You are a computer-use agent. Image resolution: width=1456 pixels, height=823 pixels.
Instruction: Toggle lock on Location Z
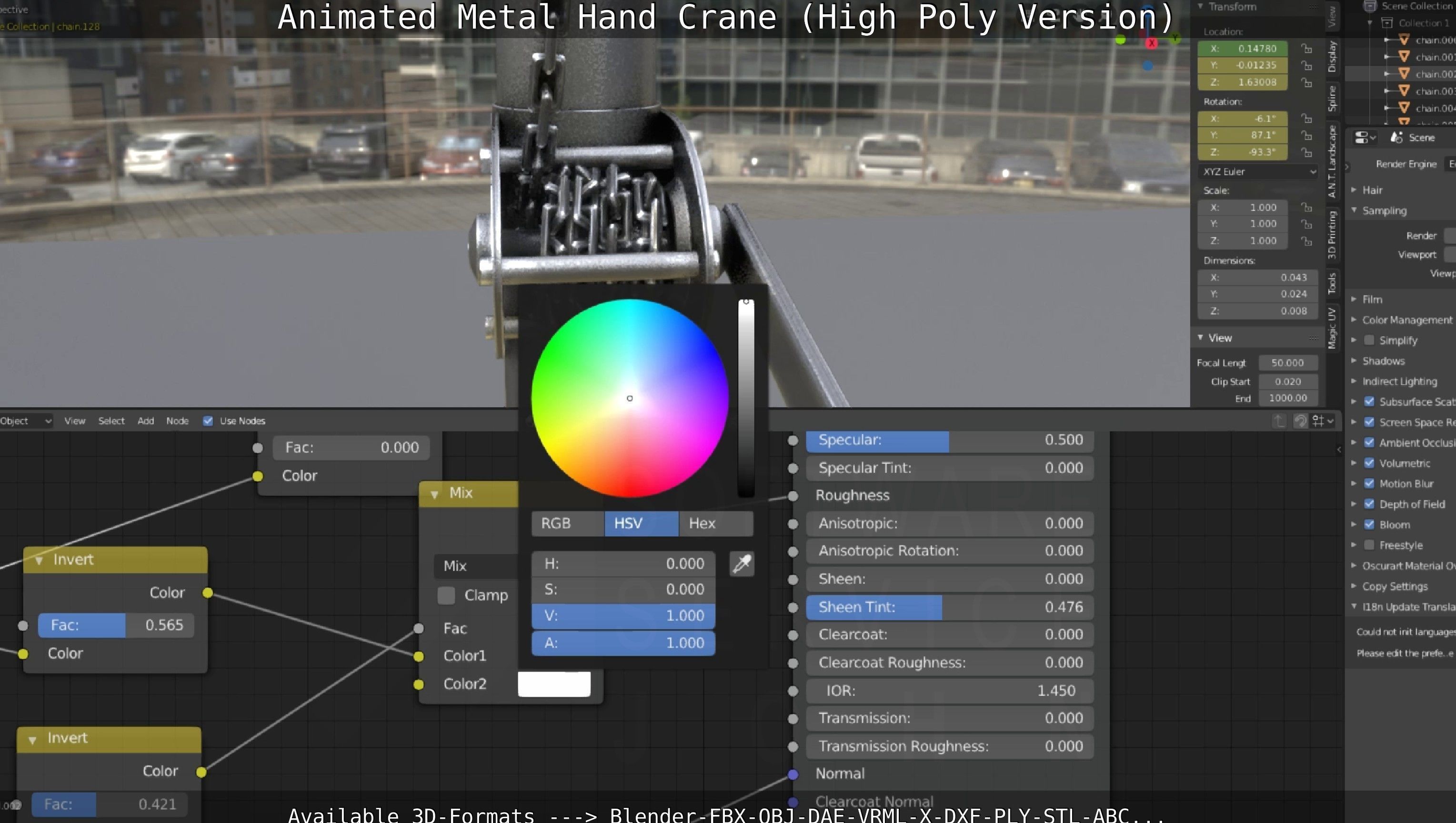1306,82
